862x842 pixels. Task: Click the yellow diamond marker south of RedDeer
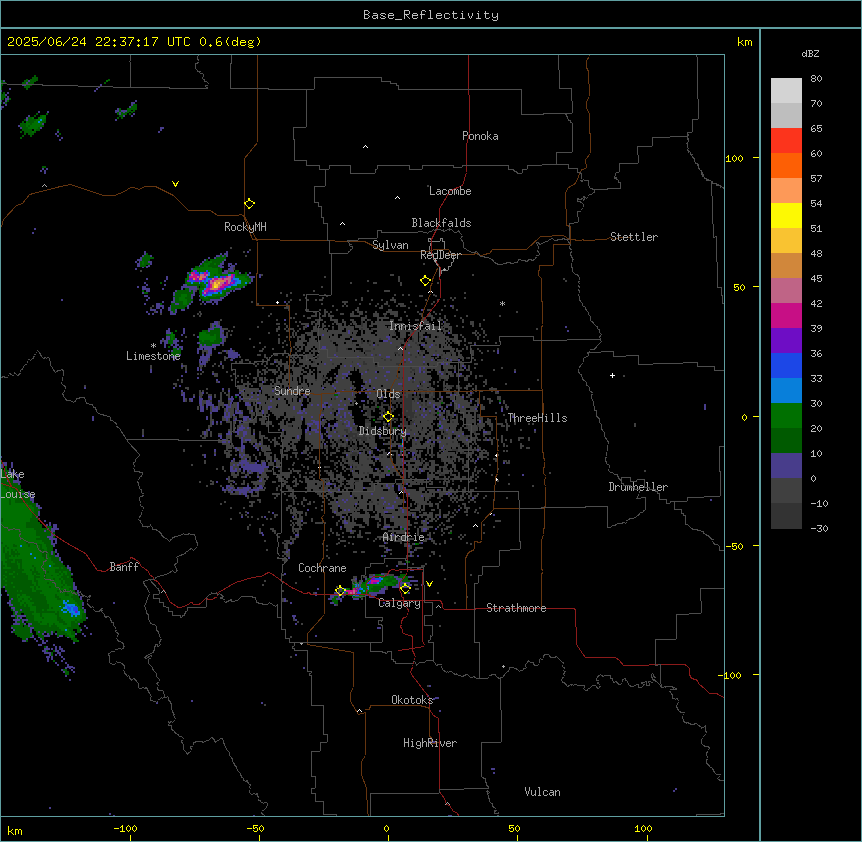(x=425, y=281)
